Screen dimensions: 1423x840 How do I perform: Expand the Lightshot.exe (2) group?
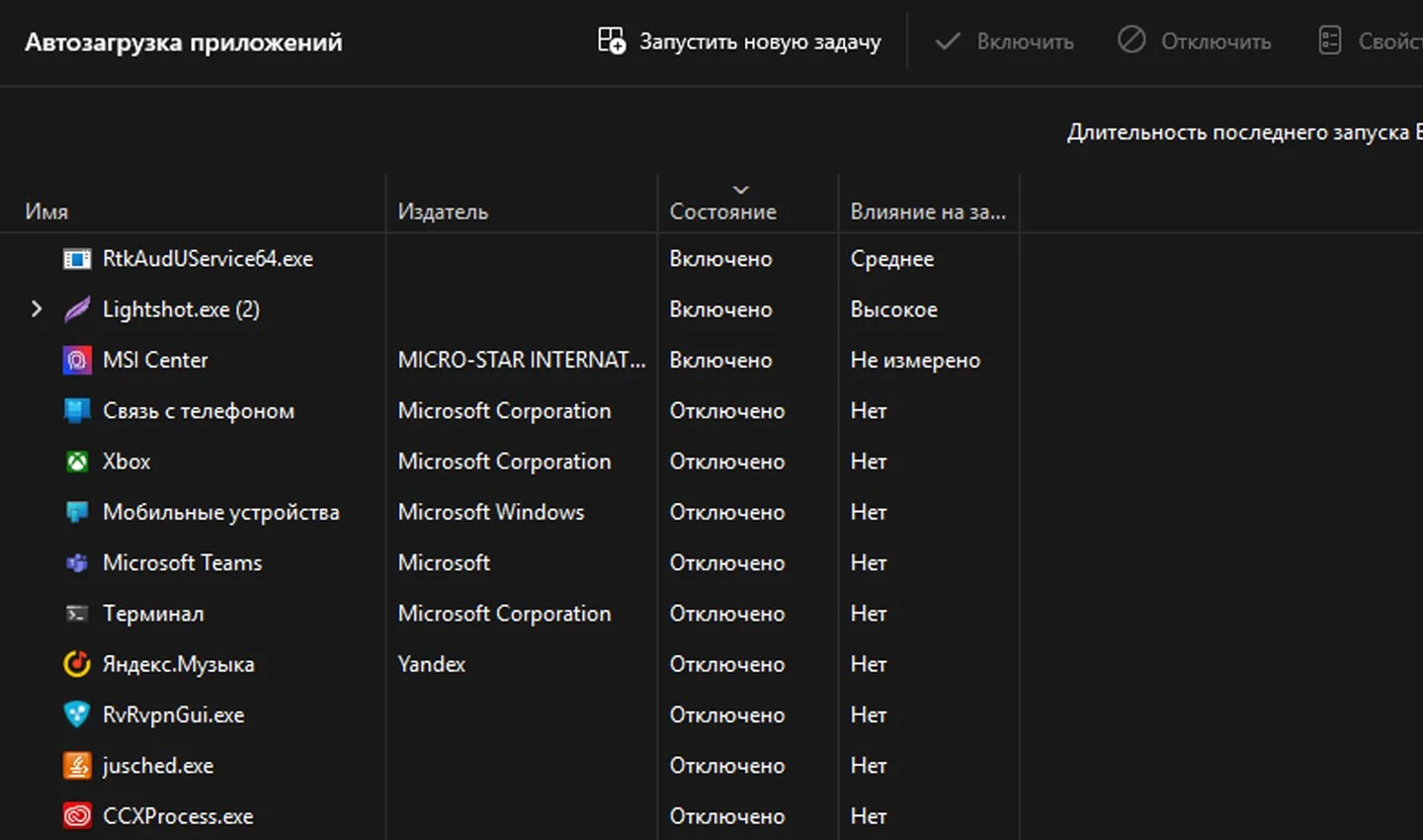37,309
